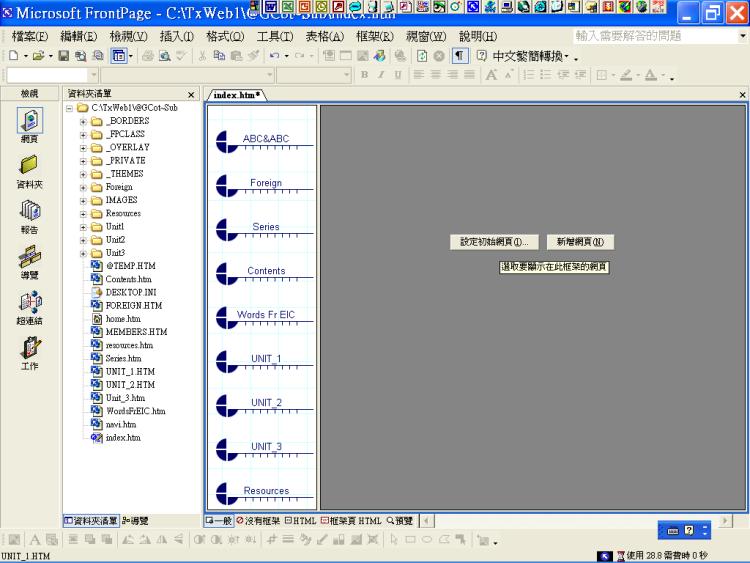Open the 導覽 (Navigation) view icon

(x=29, y=258)
